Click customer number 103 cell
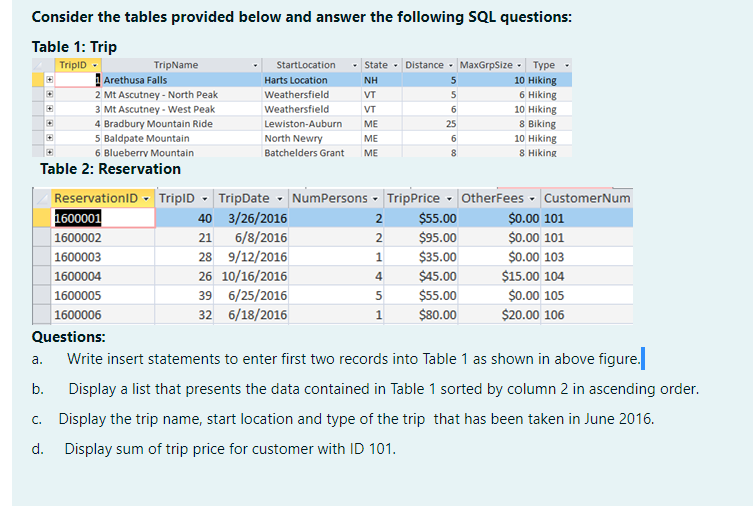This screenshot has height=506, width=753. (587, 256)
